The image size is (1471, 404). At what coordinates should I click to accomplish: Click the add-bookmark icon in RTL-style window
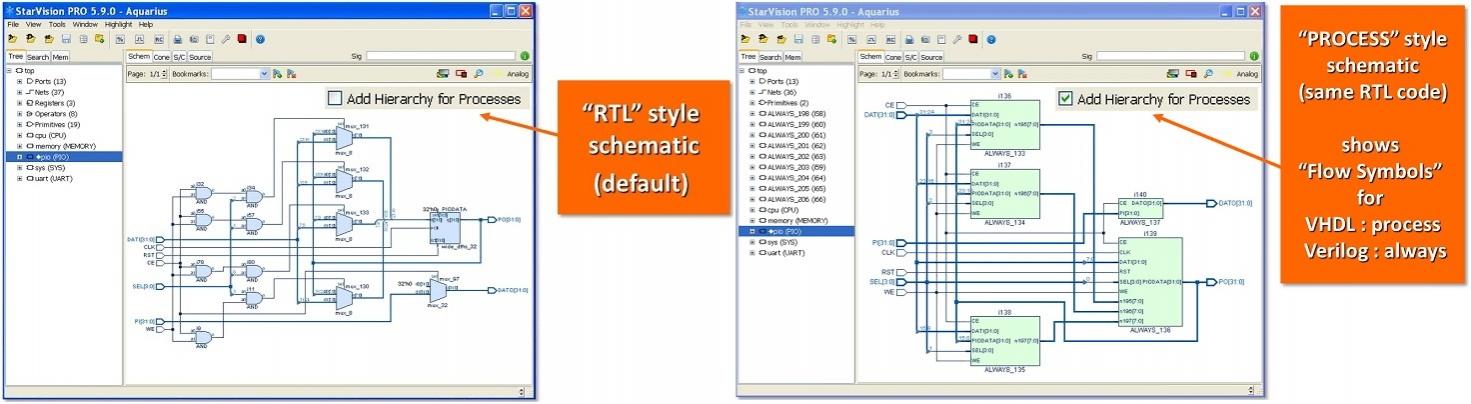(x=277, y=74)
